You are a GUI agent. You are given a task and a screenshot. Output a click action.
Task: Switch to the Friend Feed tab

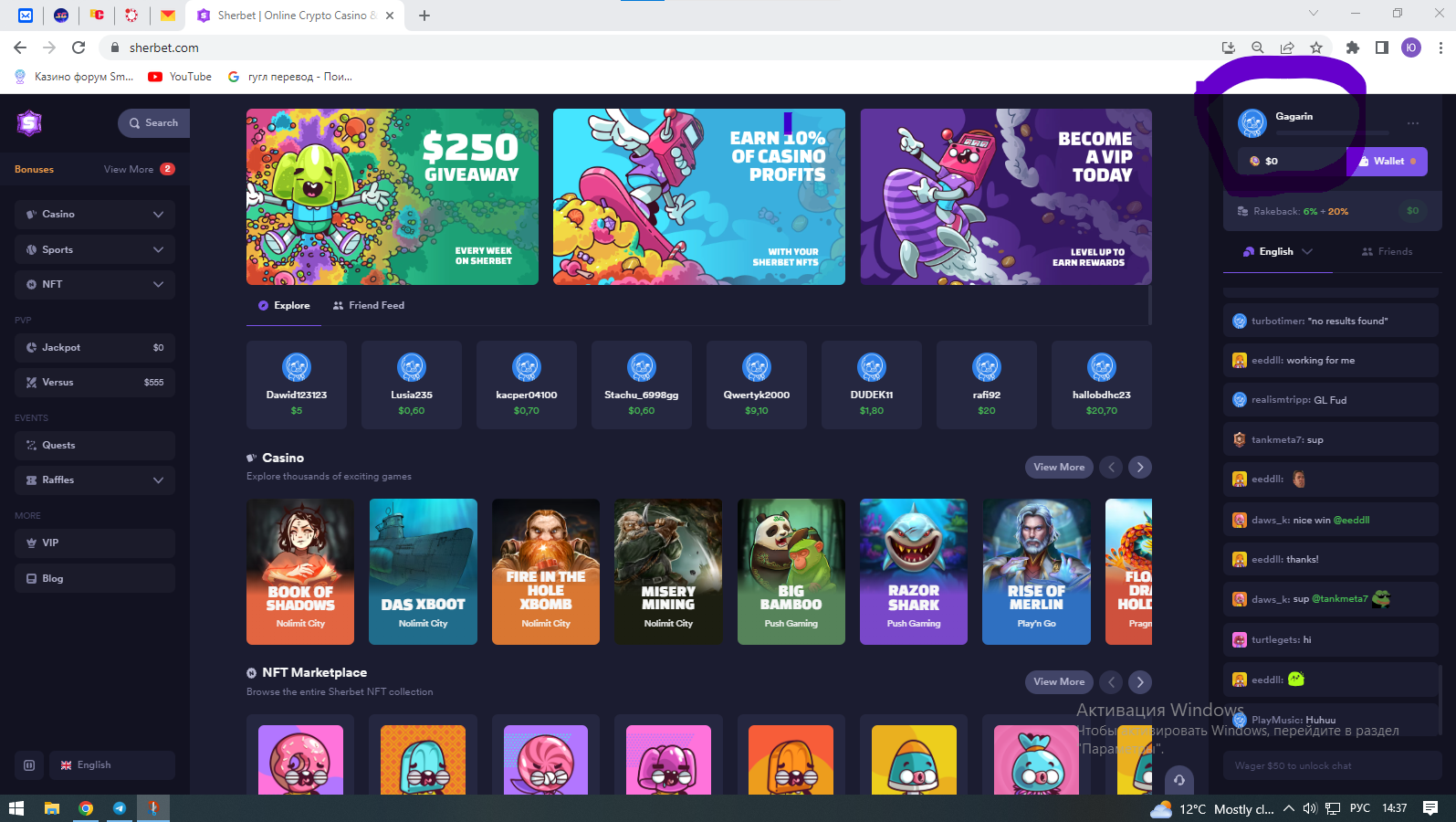click(369, 305)
